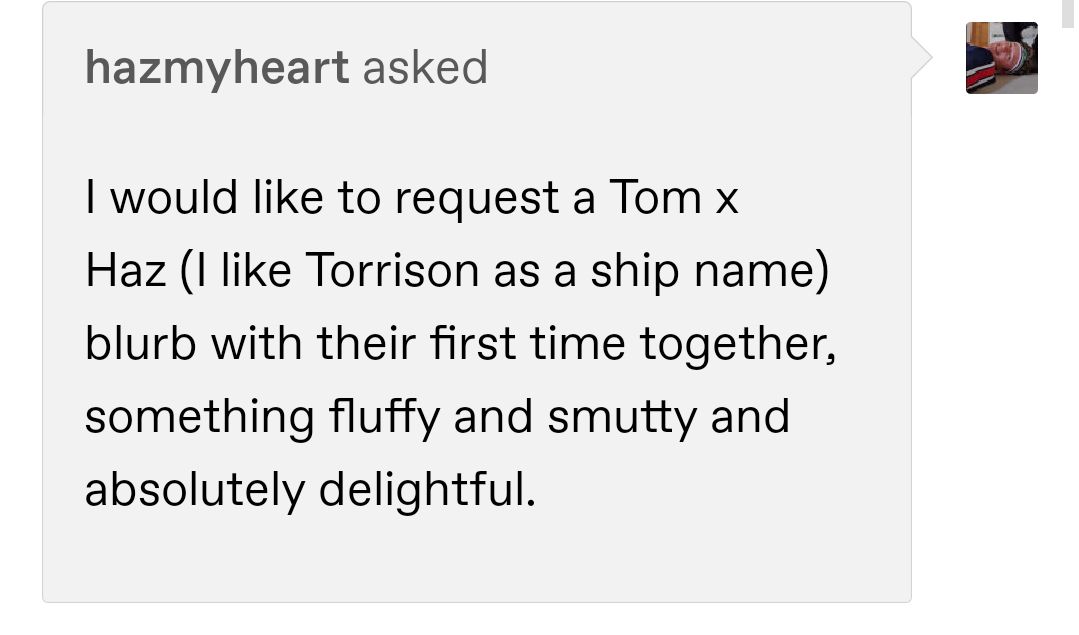Click the word "something" in the fourth line

point(200,418)
